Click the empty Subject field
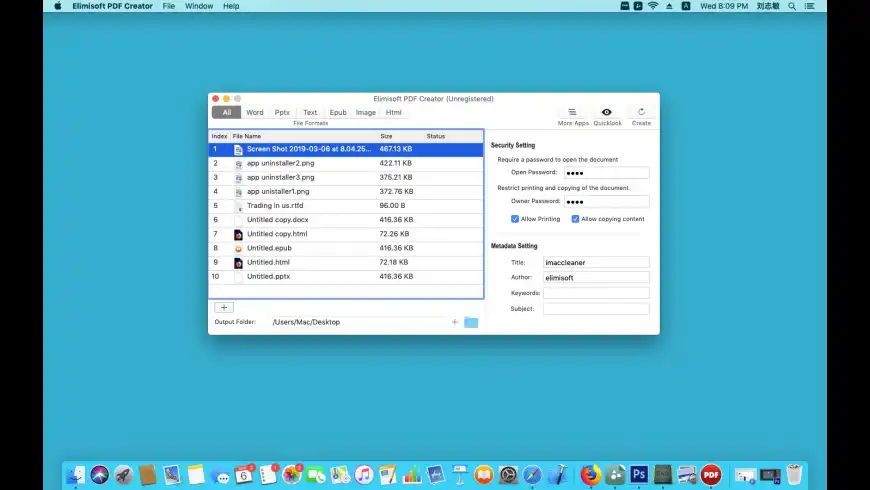 pyautogui.click(x=596, y=309)
